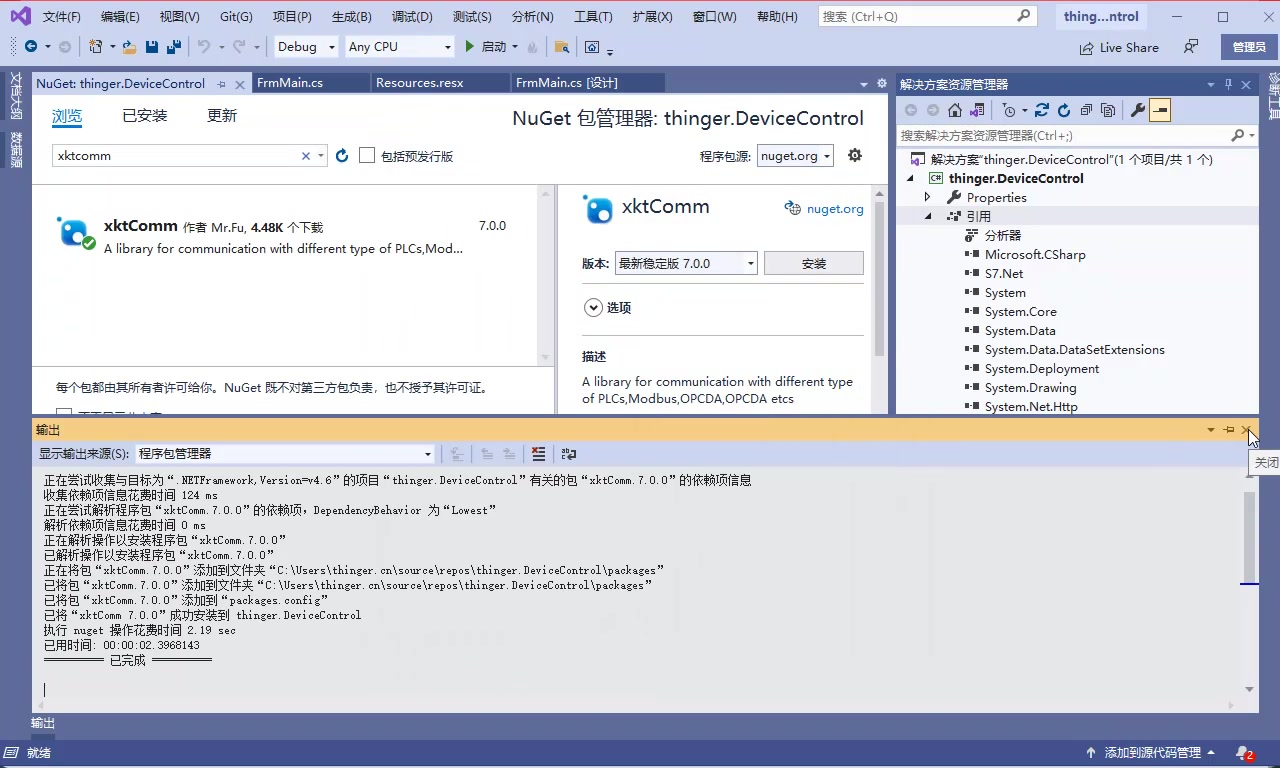Screen dimensions: 1280x768
Task: Toggle preview selected items button in Solution Explorer
Action: (x=1160, y=110)
